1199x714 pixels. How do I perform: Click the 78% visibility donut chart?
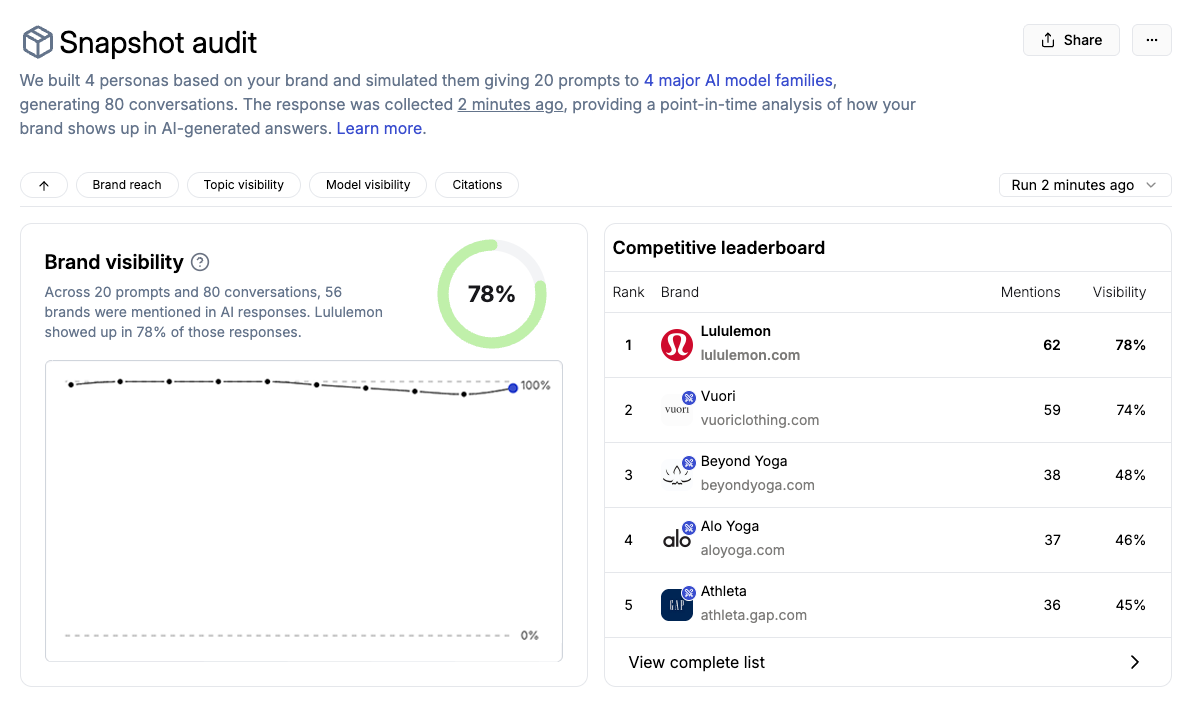[x=492, y=294]
